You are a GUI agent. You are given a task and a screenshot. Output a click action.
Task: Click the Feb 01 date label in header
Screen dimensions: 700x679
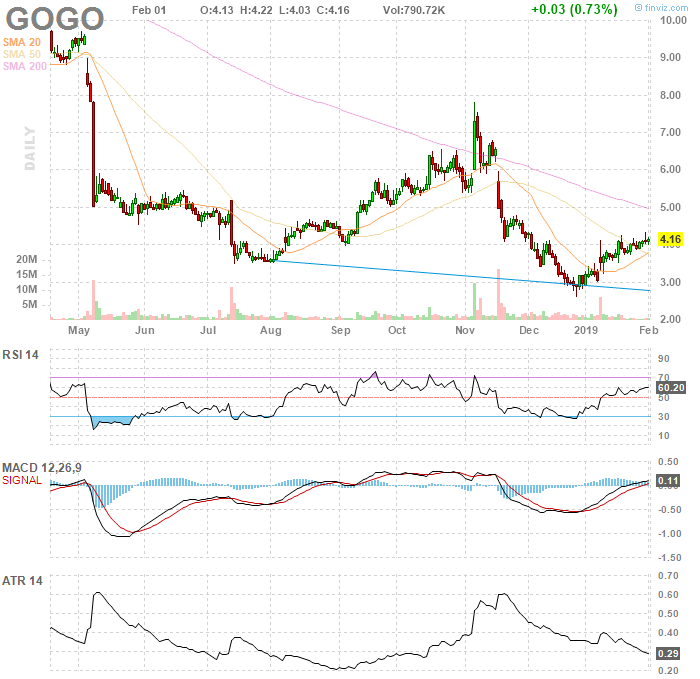click(x=148, y=9)
